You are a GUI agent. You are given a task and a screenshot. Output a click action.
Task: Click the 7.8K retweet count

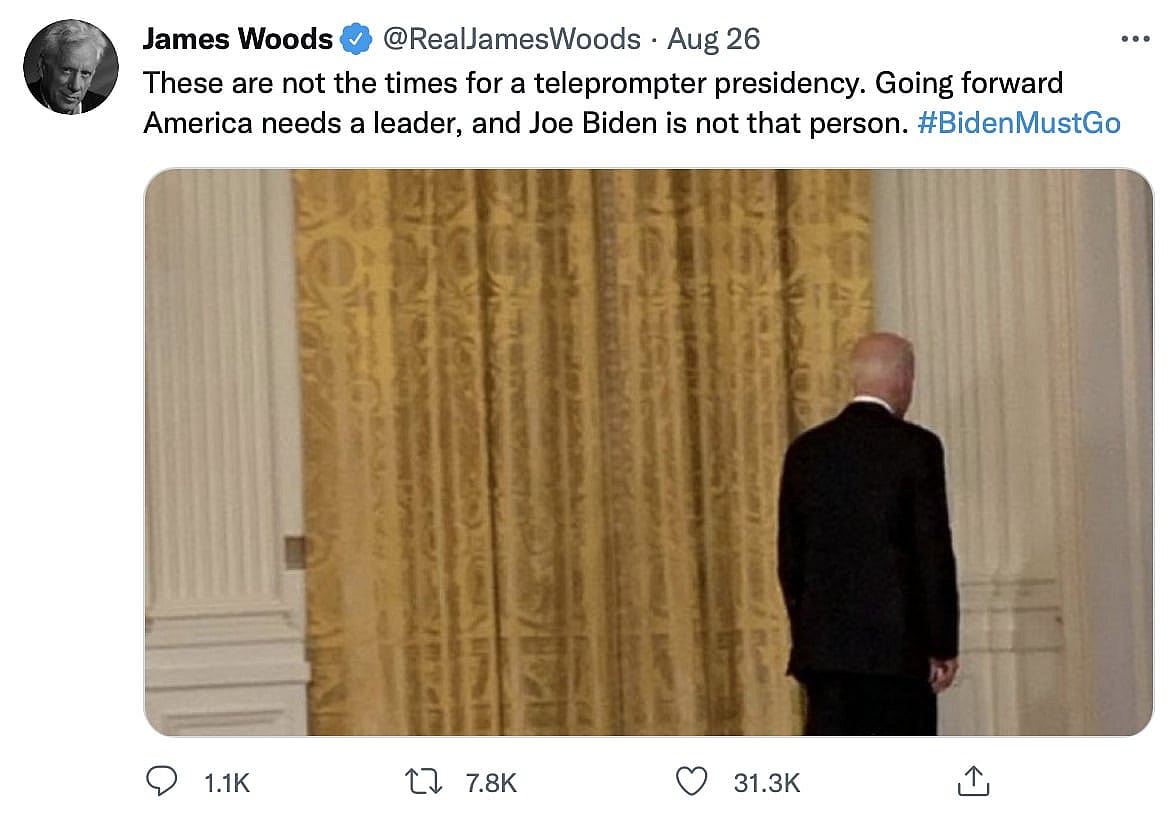tap(490, 783)
